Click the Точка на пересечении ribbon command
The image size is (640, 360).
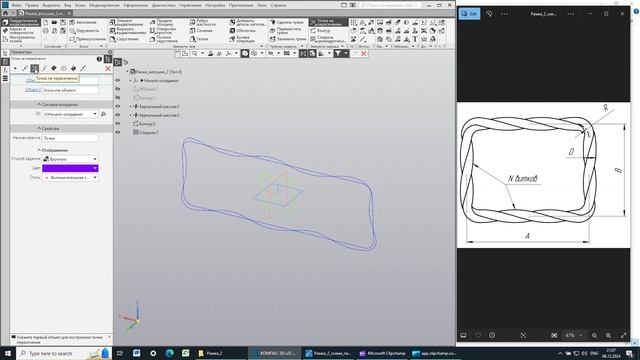click(x=328, y=22)
